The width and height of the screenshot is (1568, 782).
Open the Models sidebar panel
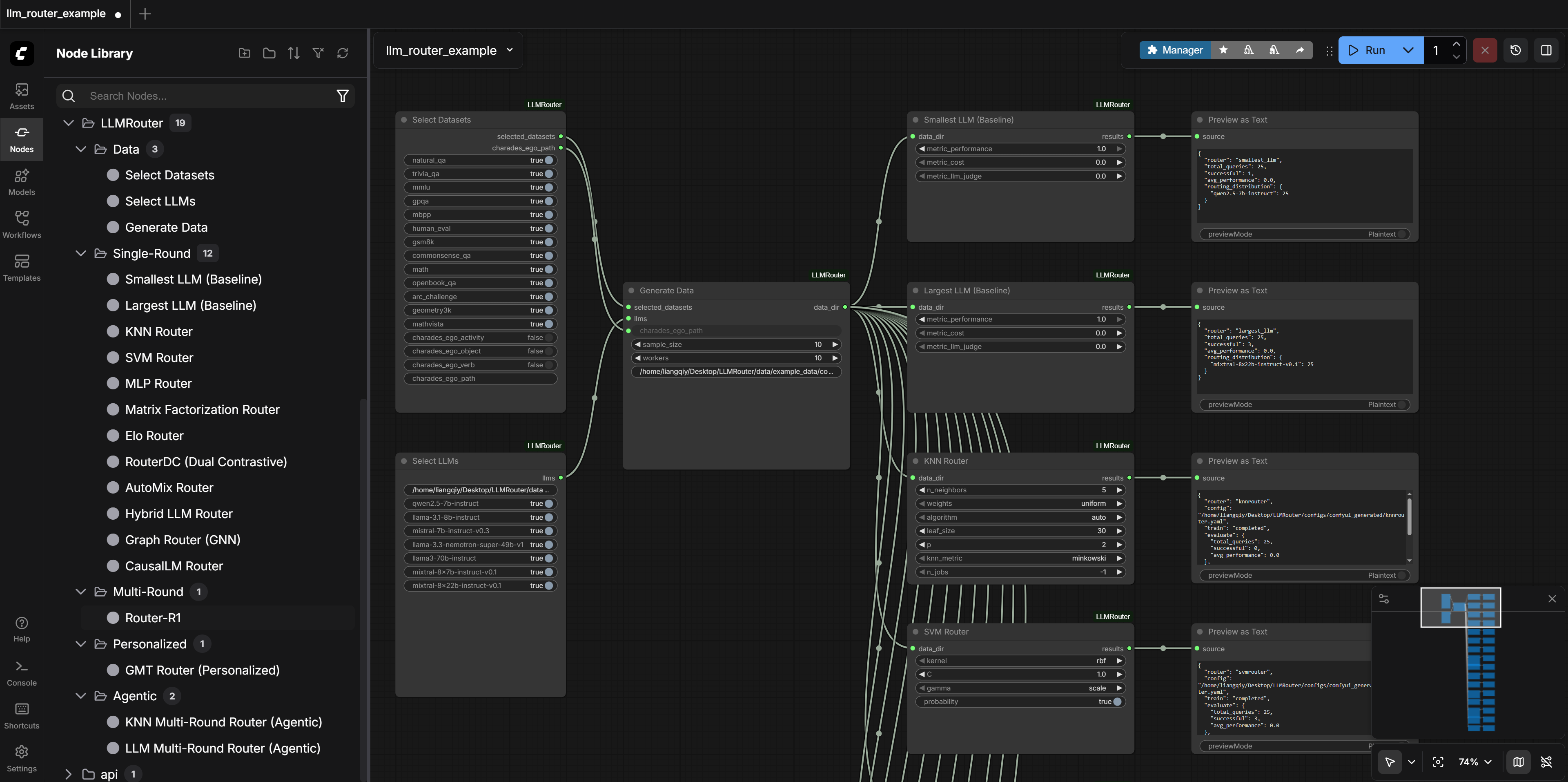[21, 182]
